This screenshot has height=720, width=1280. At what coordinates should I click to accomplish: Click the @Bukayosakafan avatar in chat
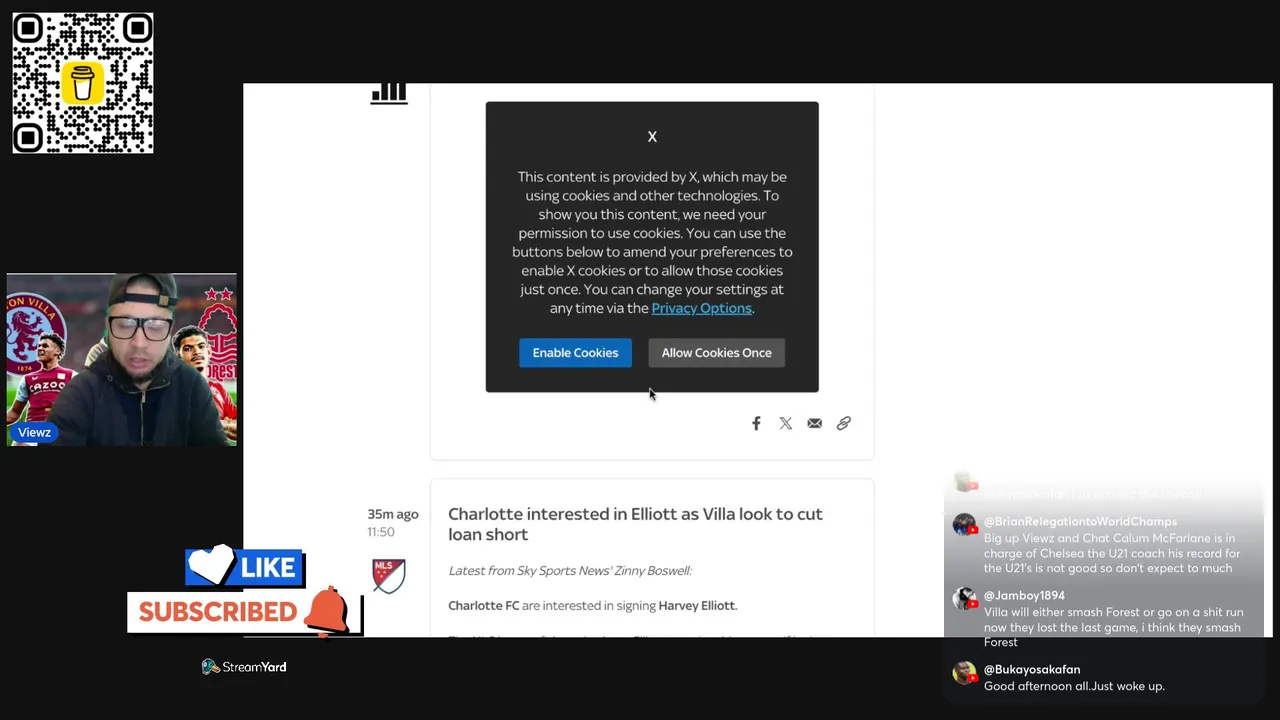[x=964, y=673]
